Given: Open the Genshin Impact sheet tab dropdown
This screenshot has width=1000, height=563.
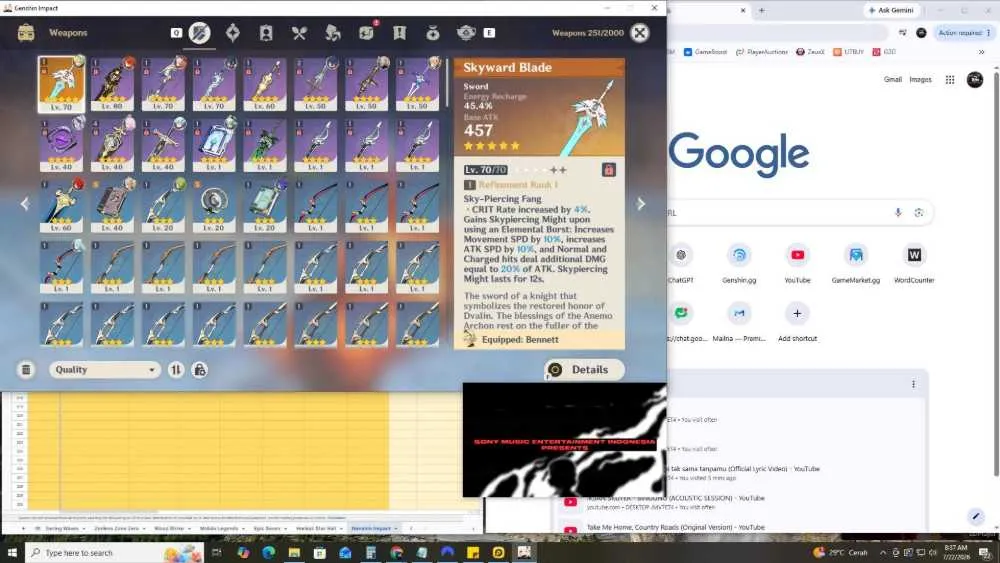Looking at the screenshot, I should click(396, 529).
